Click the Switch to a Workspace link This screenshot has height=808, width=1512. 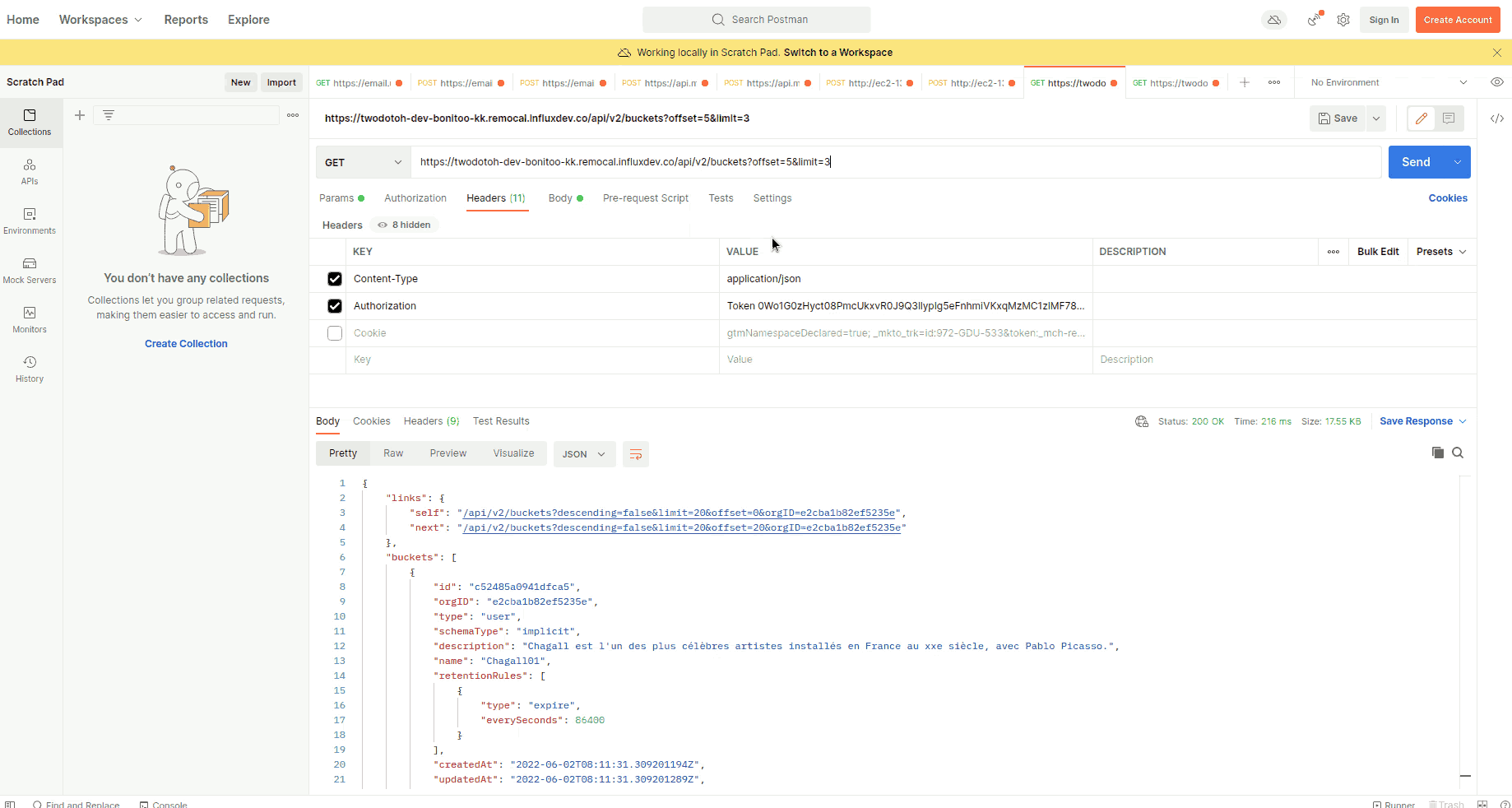tap(838, 53)
